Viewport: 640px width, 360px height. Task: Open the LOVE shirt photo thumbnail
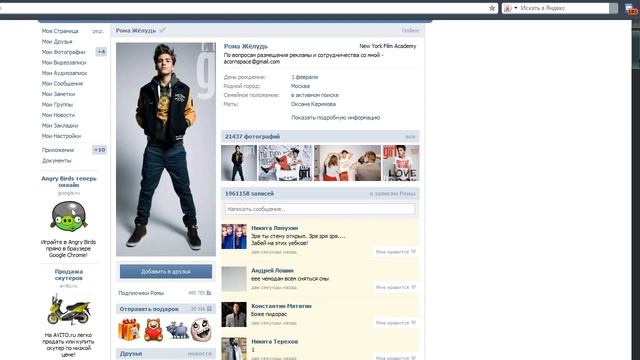pyautogui.click(x=401, y=163)
